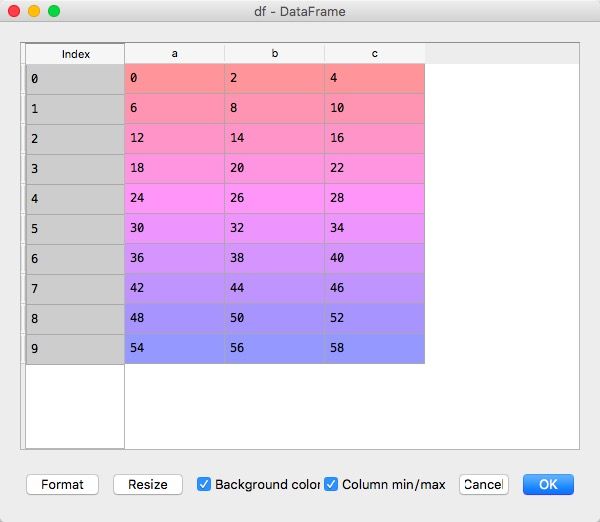This screenshot has height=522, width=600.
Task: Click the cell with value 28
Action: (x=375, y=198)
